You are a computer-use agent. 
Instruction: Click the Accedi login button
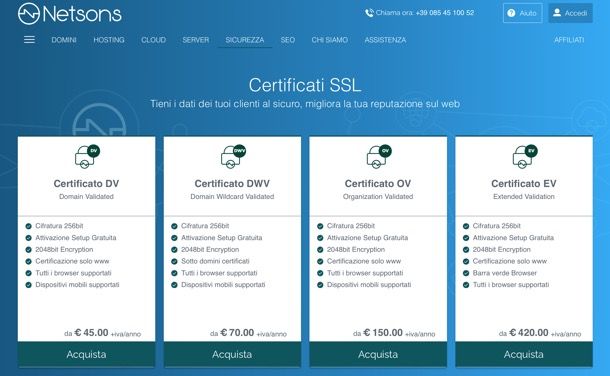570,13
